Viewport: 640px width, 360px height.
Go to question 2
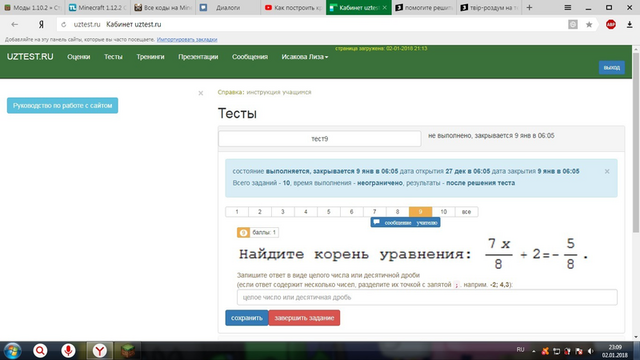(x=260, y=212)
